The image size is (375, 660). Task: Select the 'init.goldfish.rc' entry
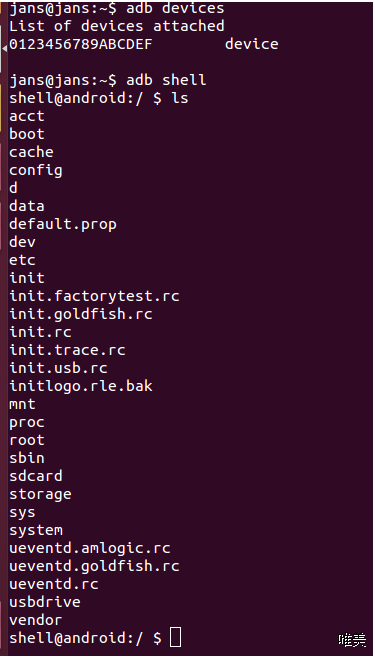[x=81, y=314]
